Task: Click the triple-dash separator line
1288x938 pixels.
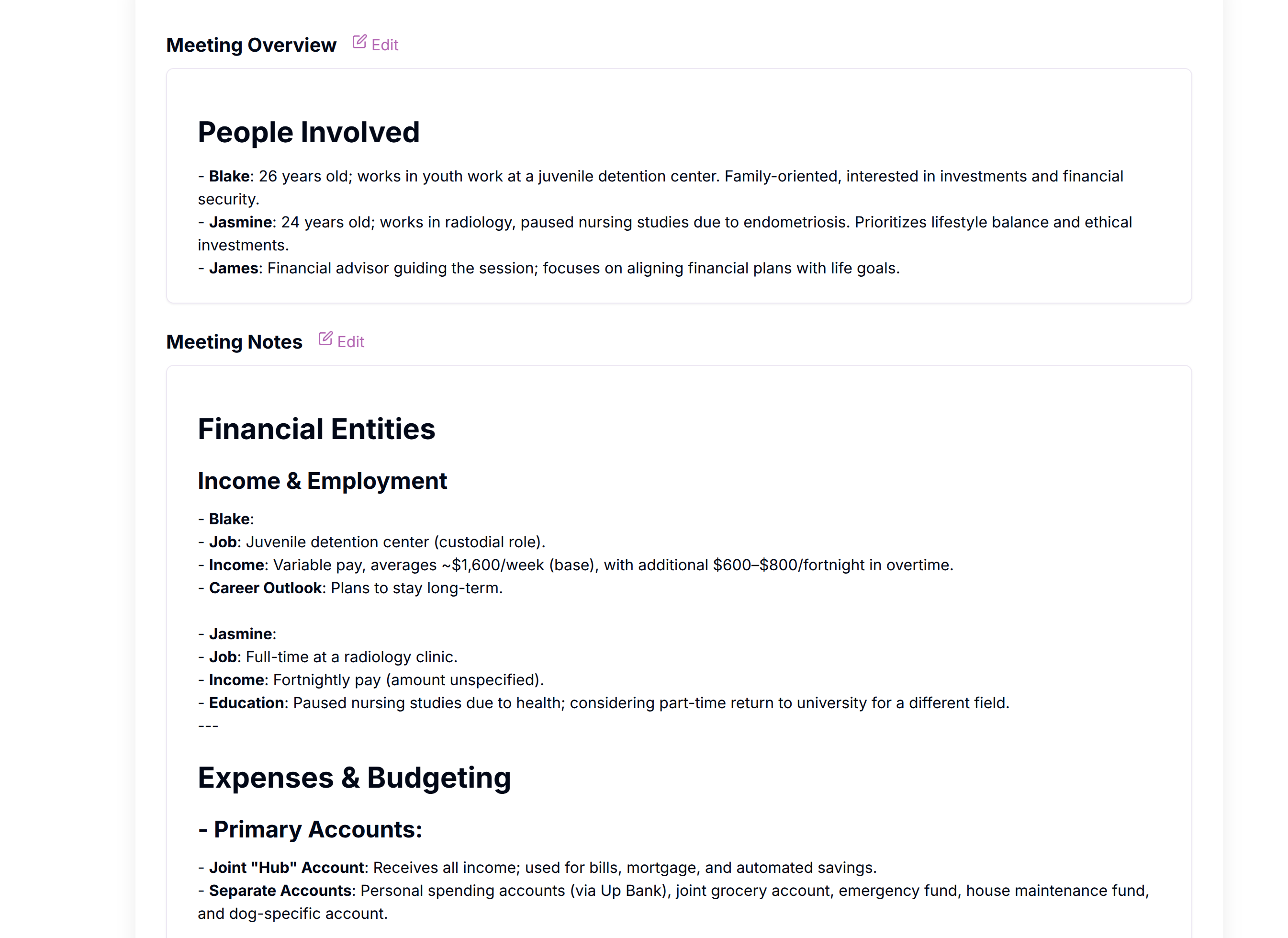Action: [208, 725]
